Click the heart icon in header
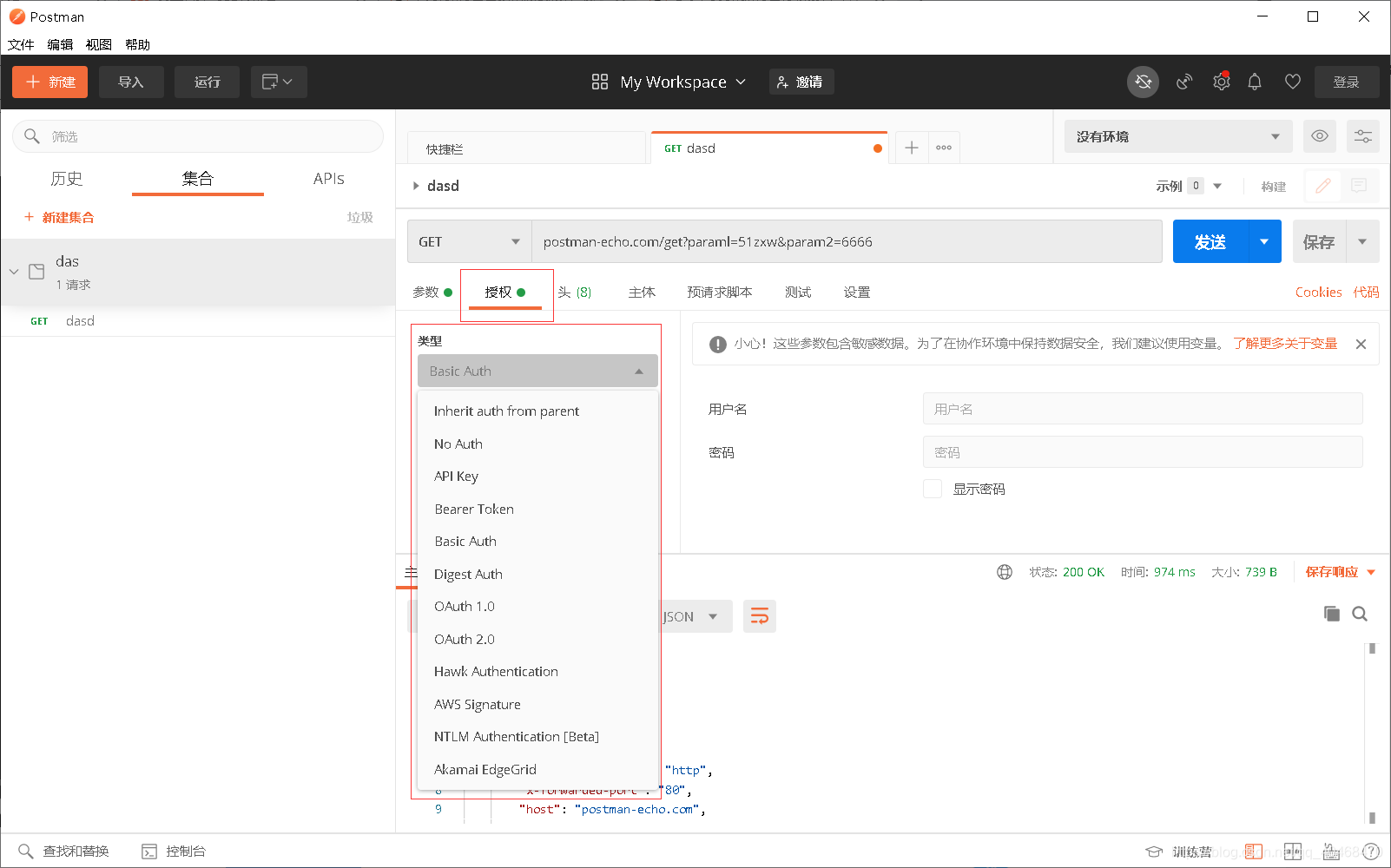 (x=1293, y=82)
